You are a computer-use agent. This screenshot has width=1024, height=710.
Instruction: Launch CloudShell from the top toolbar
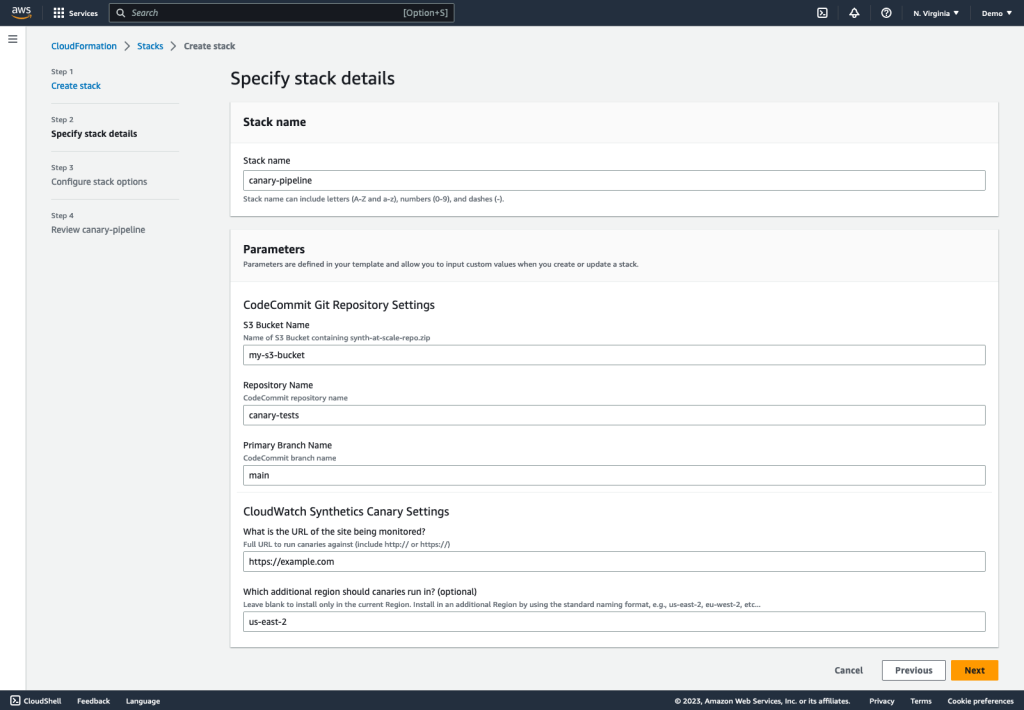pos(821,13)
